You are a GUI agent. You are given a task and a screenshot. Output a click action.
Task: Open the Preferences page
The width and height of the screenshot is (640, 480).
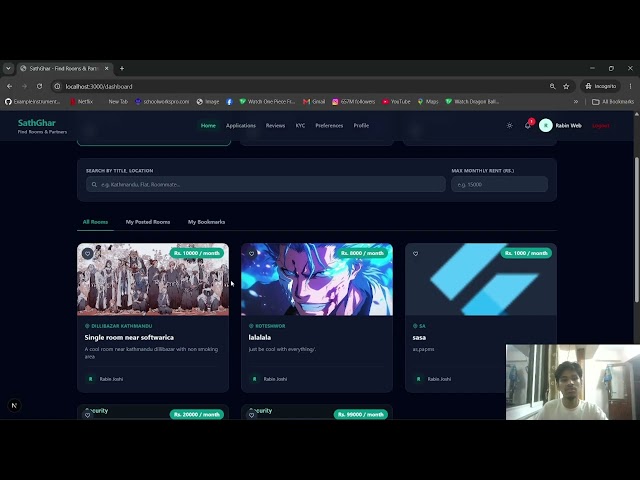[329, 125]
